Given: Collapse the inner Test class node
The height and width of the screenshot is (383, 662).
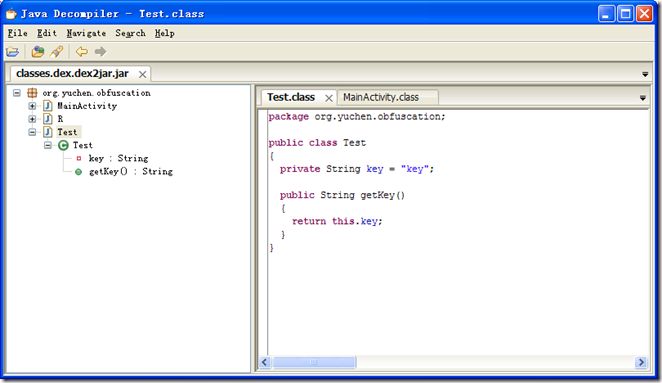Looking at the screenshot, I should 48,145.
